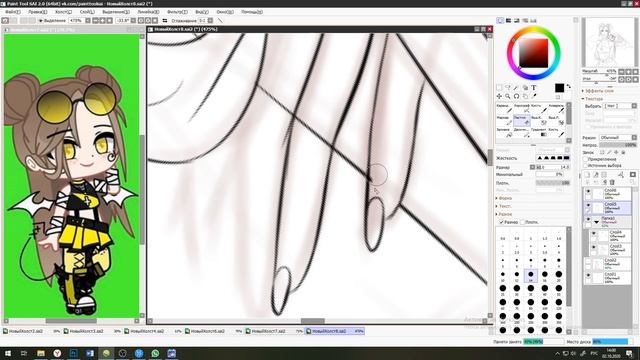
Task: Click the black foreground color swatch
Action: [x=559, y=88]
